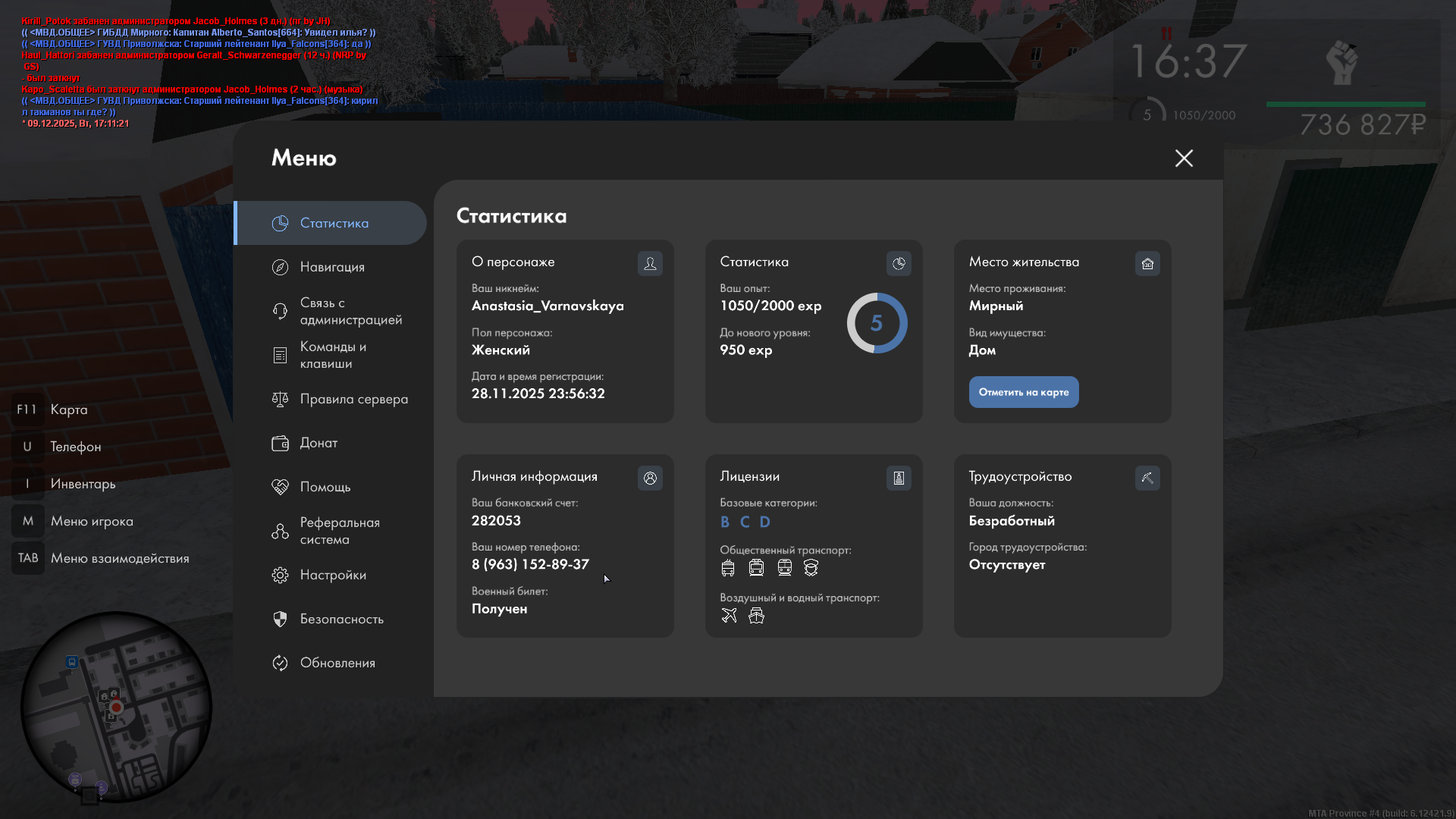Screen dimensions: 1456x819
Task: Click the first bus license icon
Action: (x=728, y=567)
